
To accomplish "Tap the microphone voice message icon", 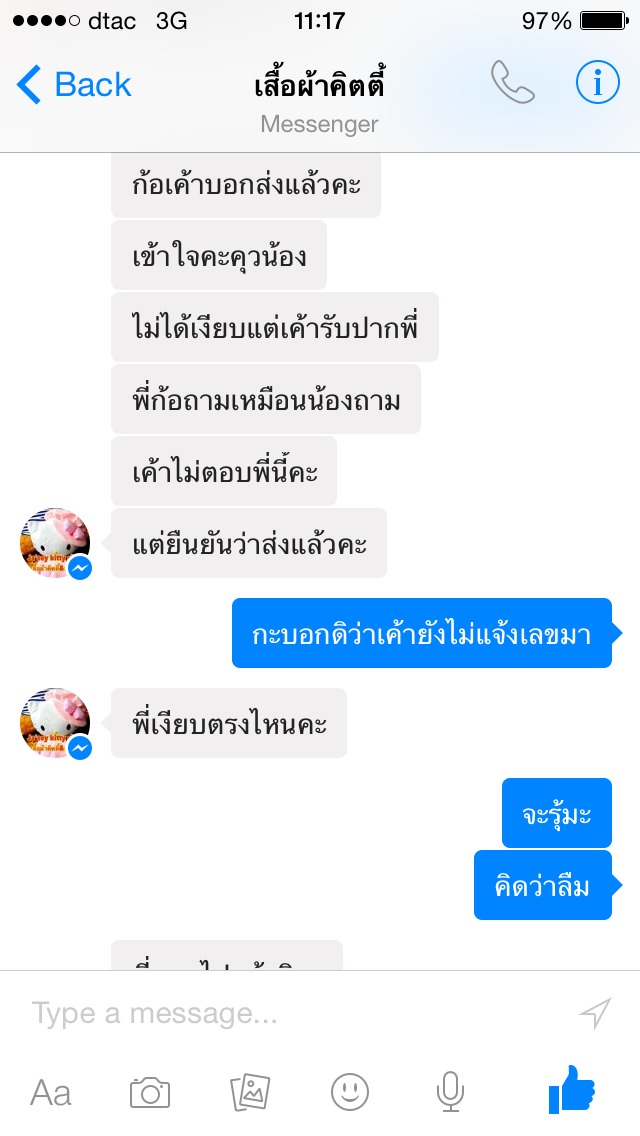I will click(450, 1092).
